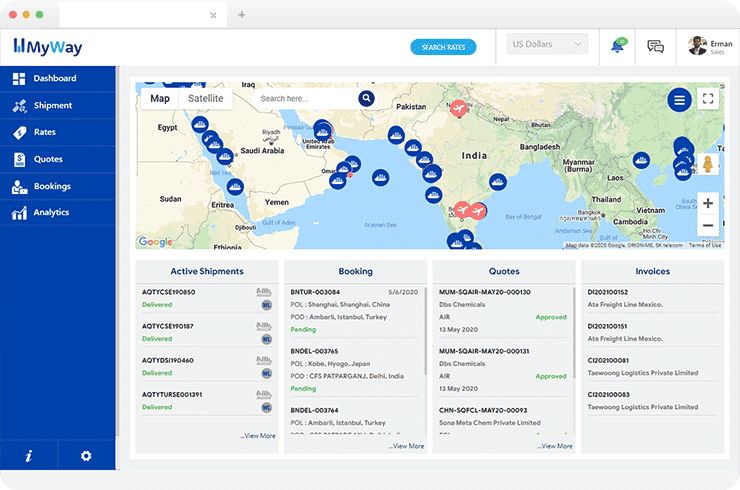740x490 pixels.
Task: Close the current browser tab
Action: (213, 16)
